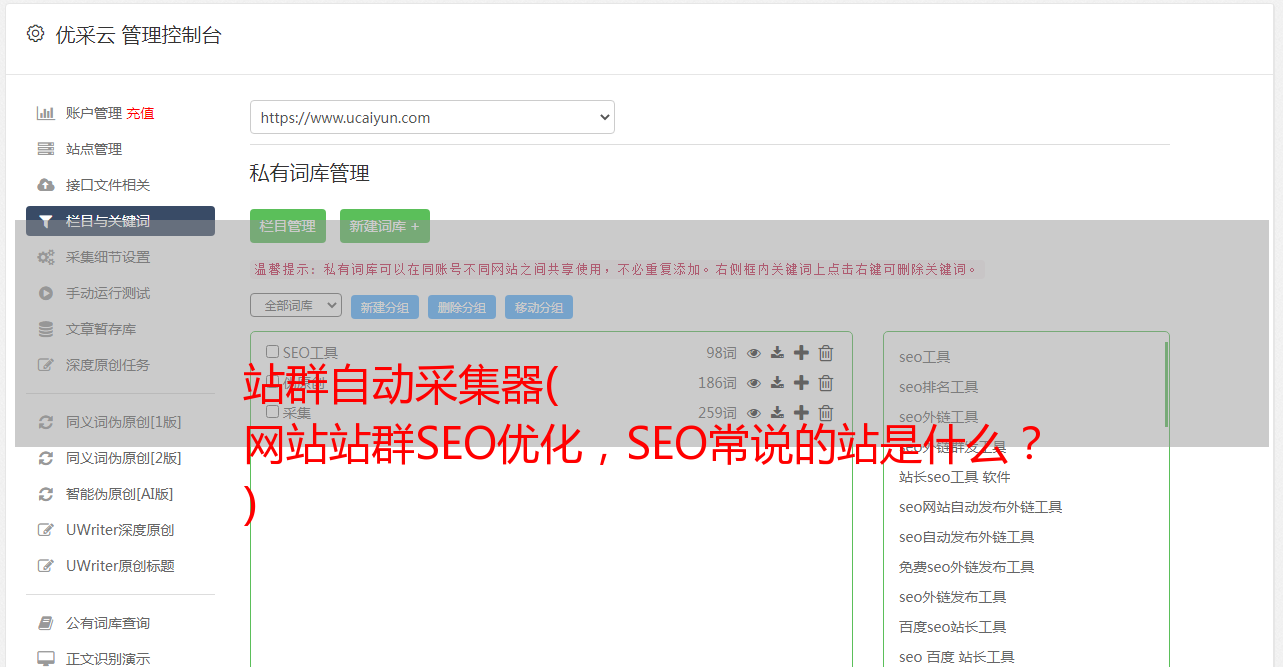This screenshot has width=1283, height=667.
Task: Click the 新建分组 button
Action: click(x=385, y=307)
